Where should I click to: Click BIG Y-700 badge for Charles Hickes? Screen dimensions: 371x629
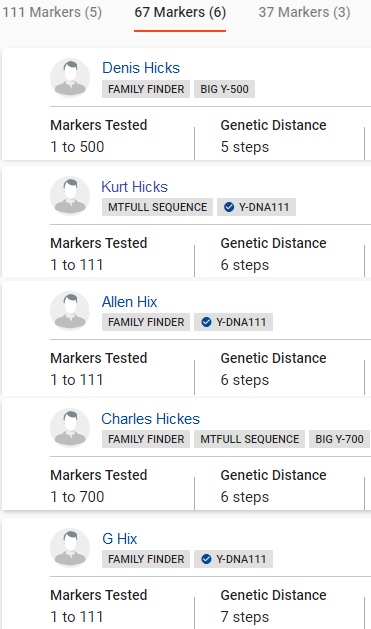coord(339,439)
